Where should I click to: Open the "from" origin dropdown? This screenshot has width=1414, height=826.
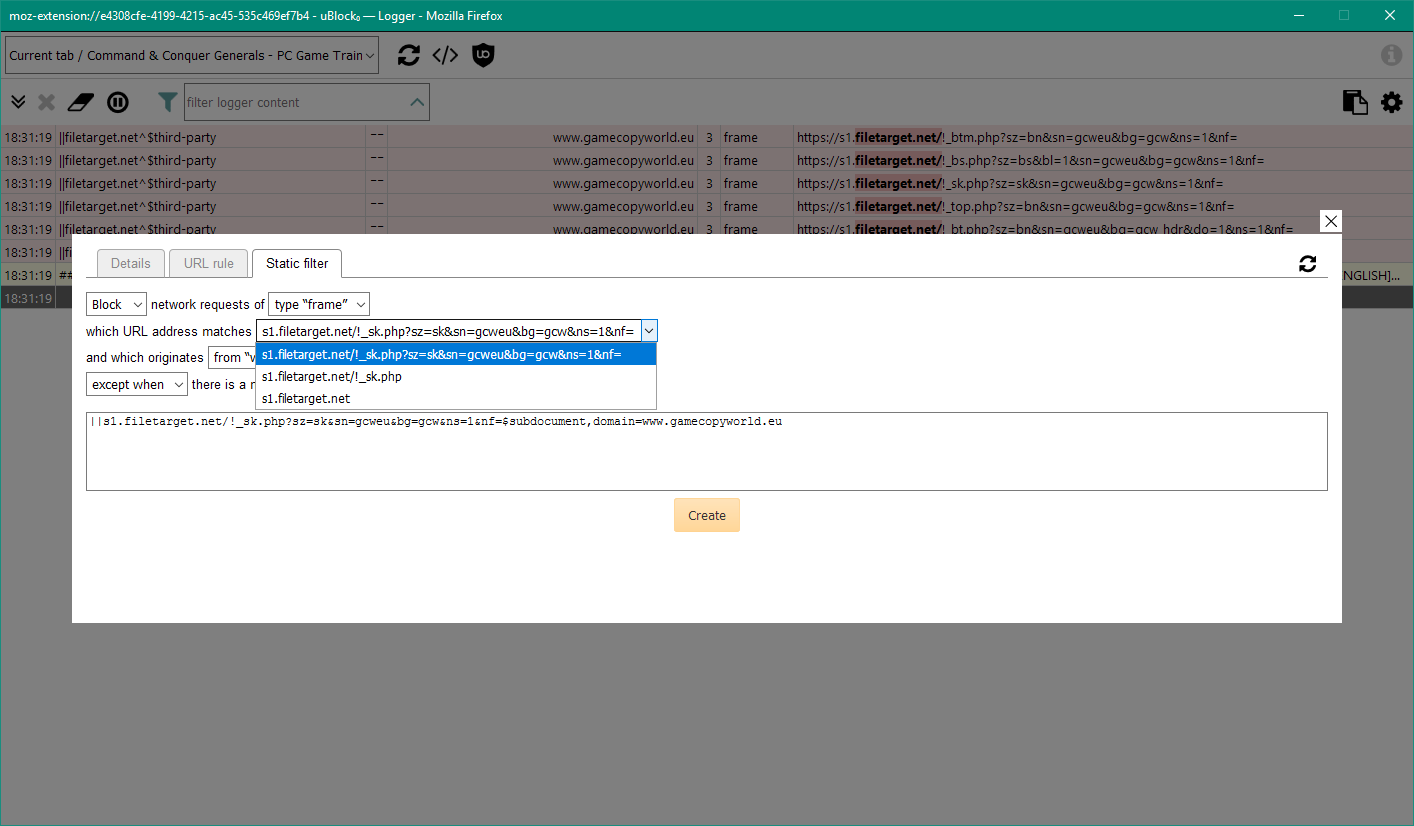[231, 357]
